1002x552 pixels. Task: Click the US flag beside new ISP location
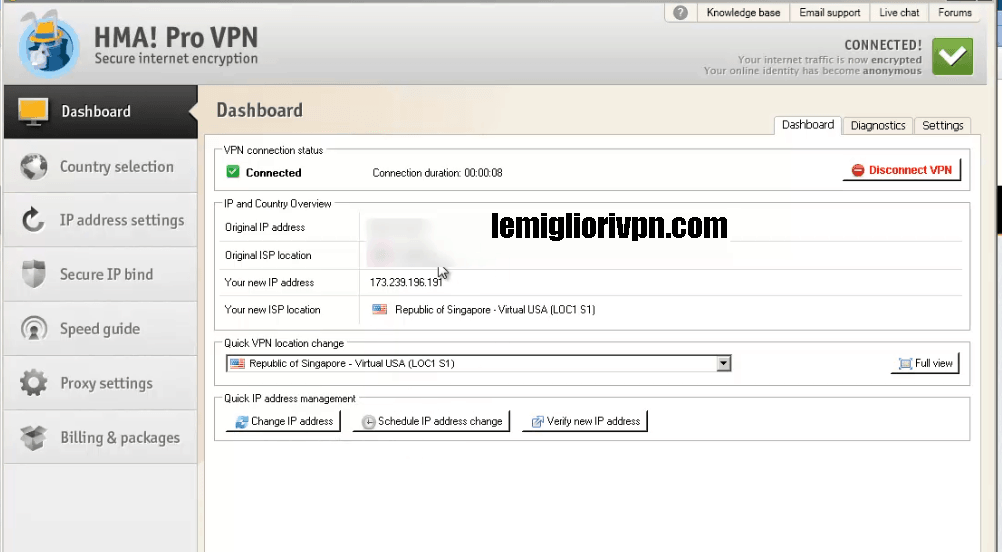click(380, 309)
